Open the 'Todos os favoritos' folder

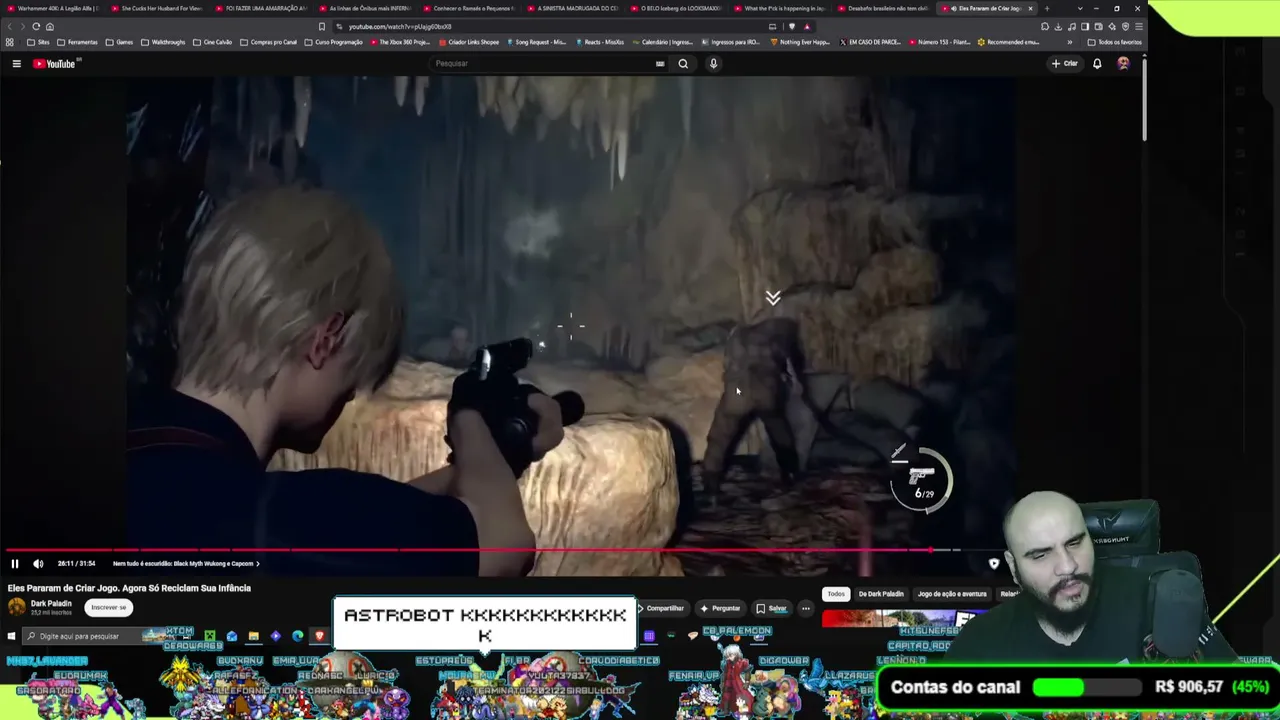tap(1115, 42)
